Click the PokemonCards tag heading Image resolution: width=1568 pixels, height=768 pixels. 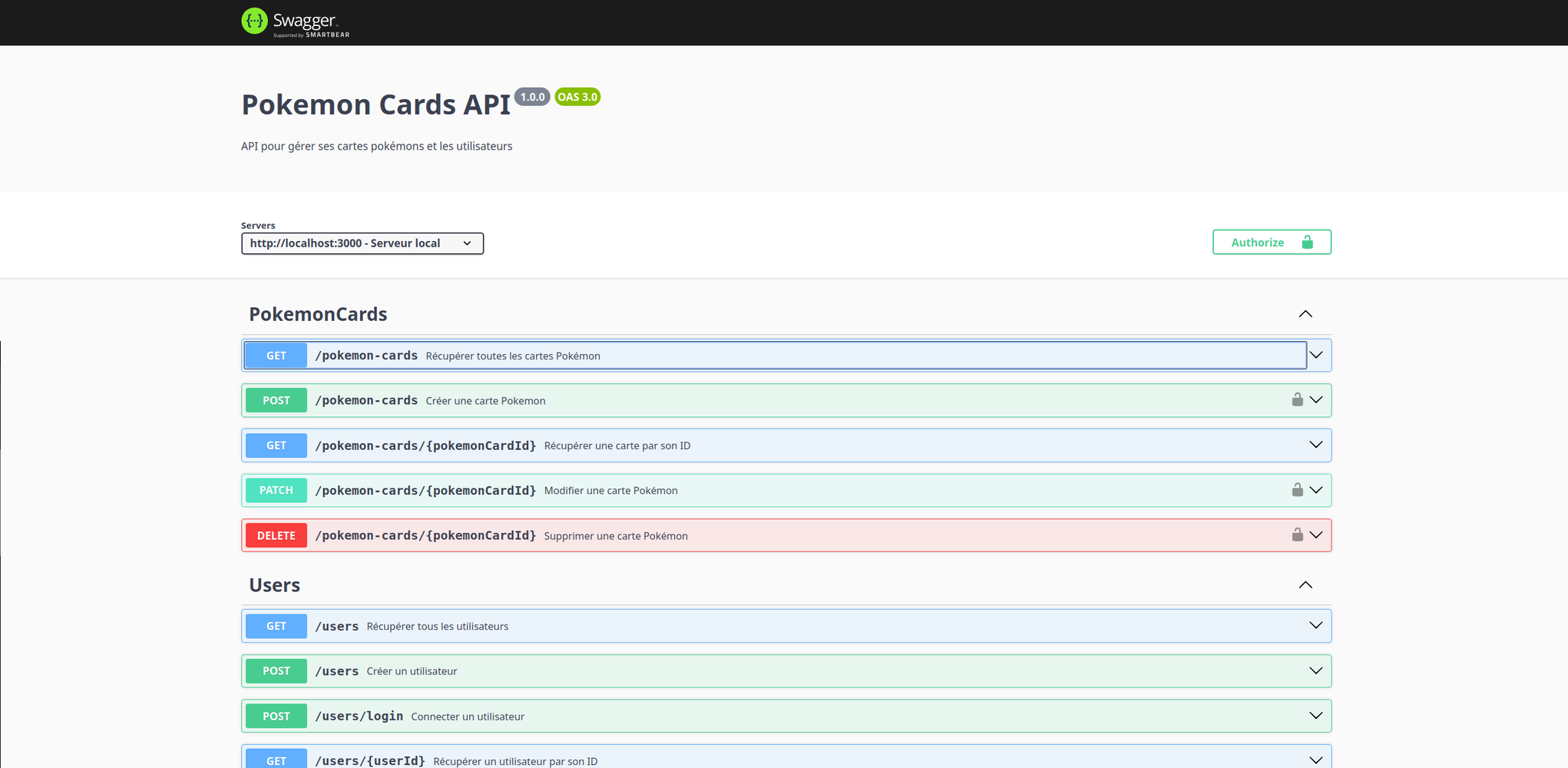(318, 314)
